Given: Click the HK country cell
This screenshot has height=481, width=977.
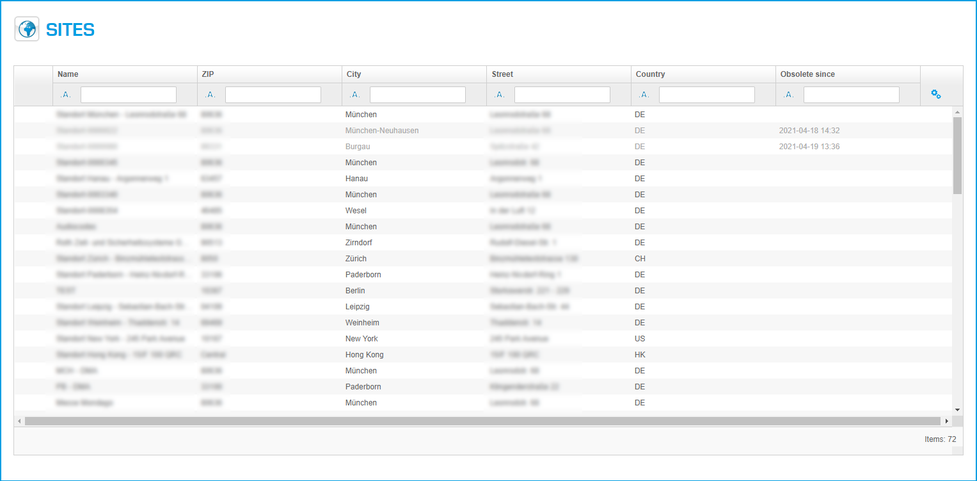Looking at the screenshot, I should [x=703, y=355].
